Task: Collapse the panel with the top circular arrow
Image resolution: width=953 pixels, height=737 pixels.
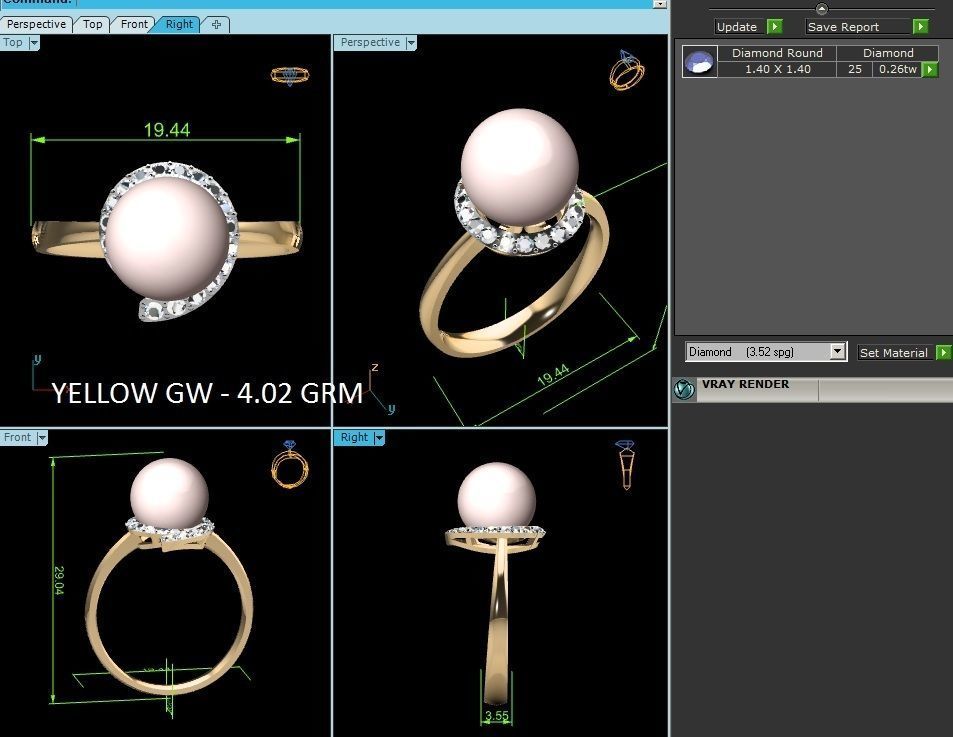Action: tap(822, 9)
